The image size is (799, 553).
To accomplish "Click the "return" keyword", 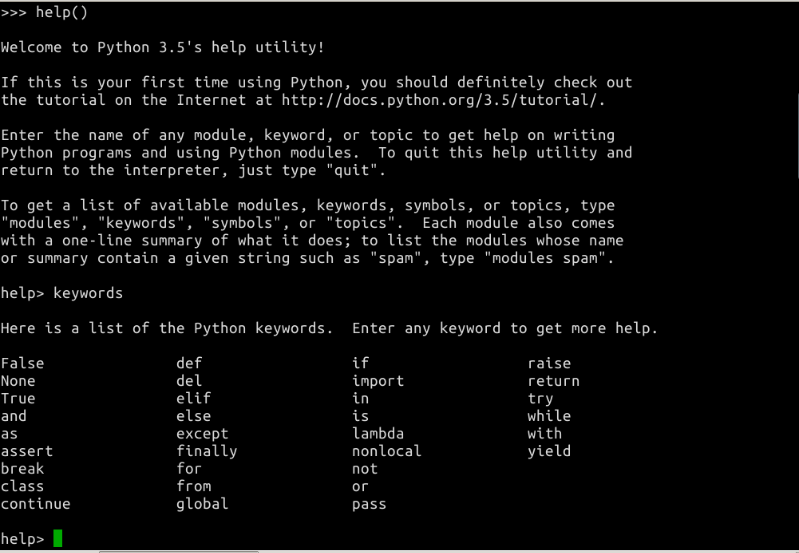I will pos(553,381).
